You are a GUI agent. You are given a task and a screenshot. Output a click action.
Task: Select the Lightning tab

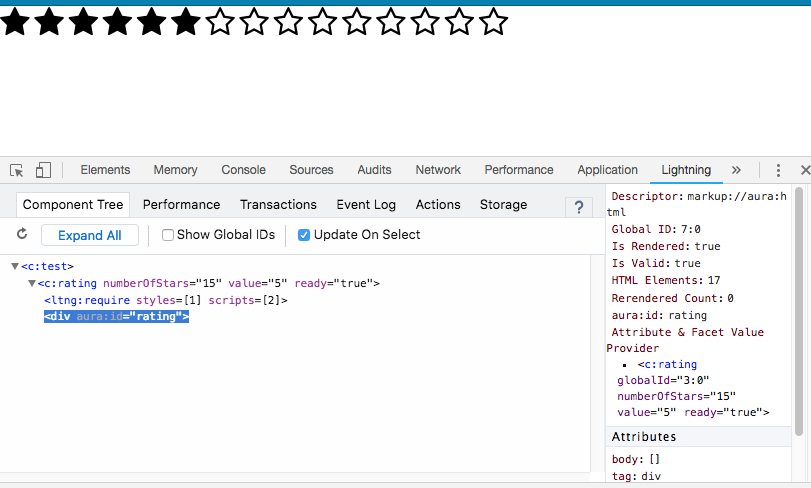686,170
